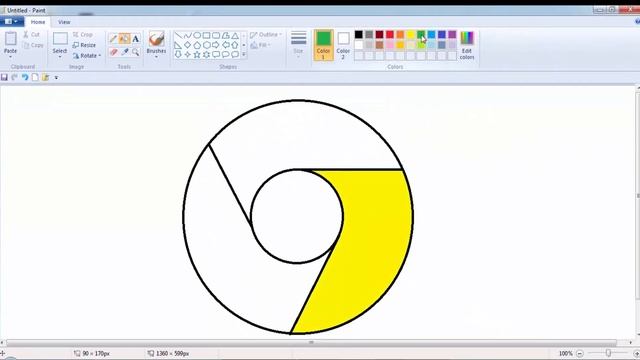Choose the Pentagon shape

pos(197,45)
